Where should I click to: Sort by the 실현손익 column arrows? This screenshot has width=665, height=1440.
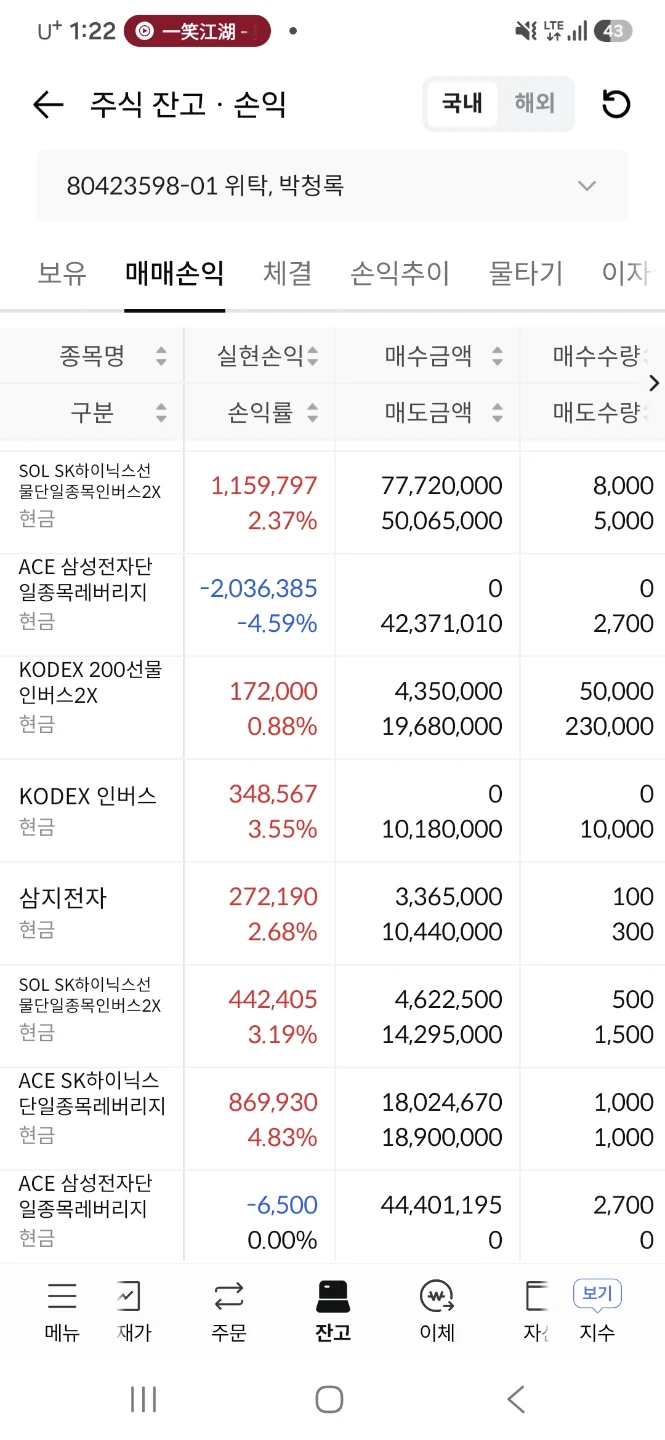[x=312, y=356]
